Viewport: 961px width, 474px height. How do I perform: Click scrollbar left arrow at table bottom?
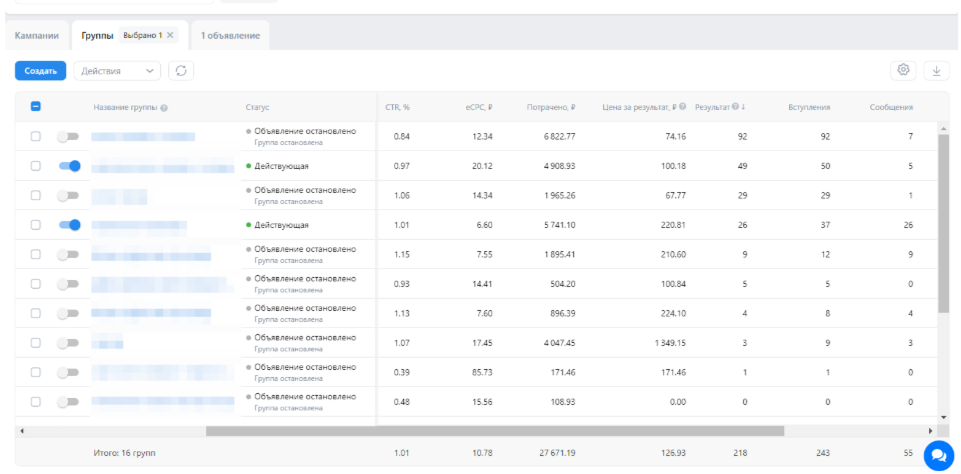[x=22, y=431]
